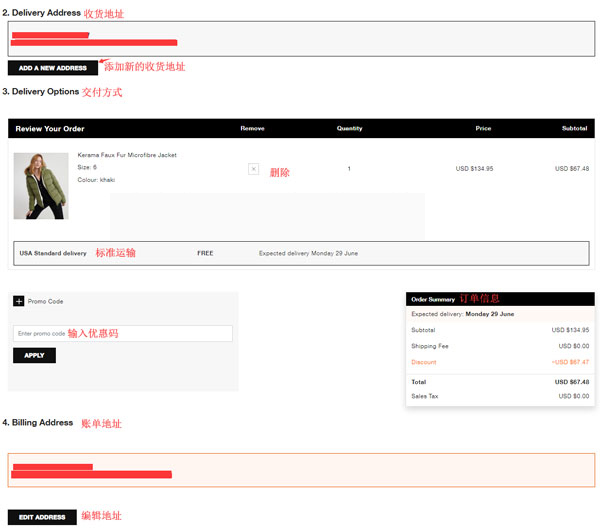Click the Discount row in order summary
Image resolution: width=600 pixels, height=530 pixels.
click(x=500, y=362)
